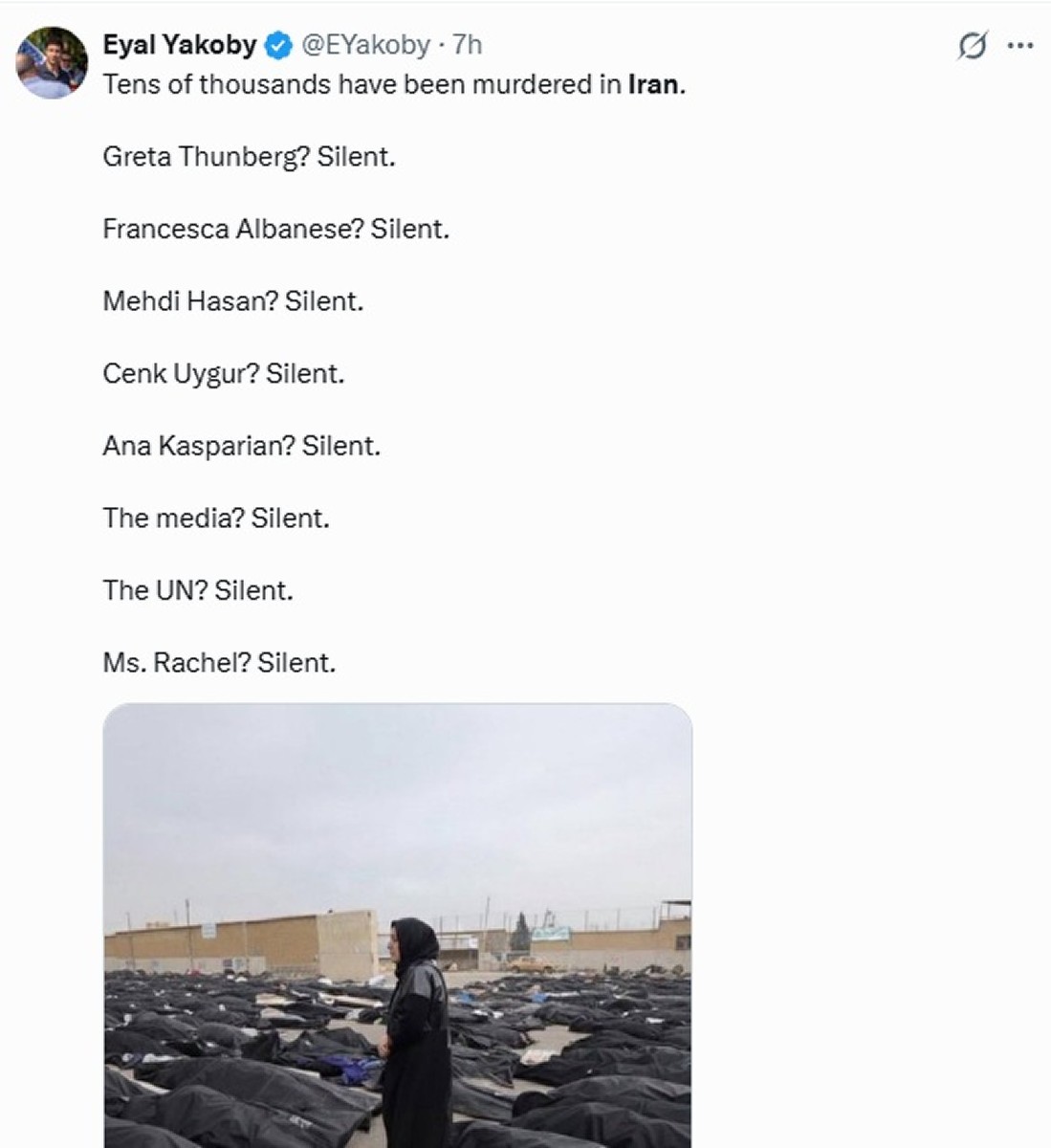Select the "Mehdi Hasan? Silent." text
The image size is (1051, 1148).
(x=232, y=301)
